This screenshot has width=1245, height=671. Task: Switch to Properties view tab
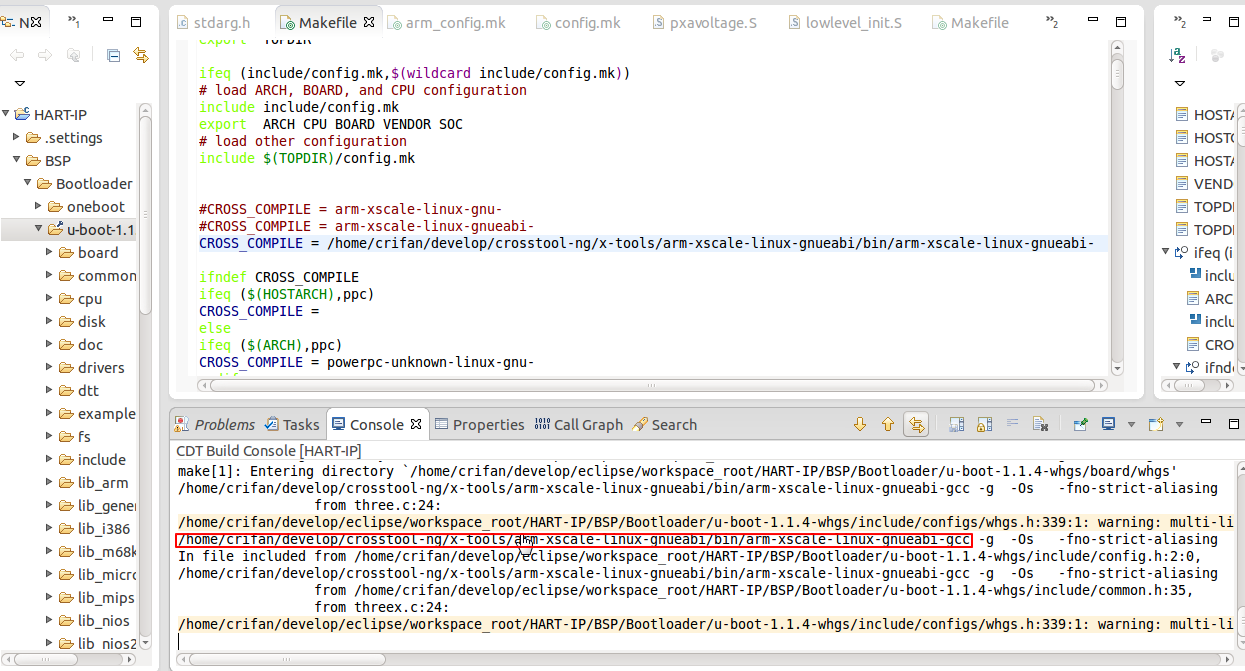(479, 425)
